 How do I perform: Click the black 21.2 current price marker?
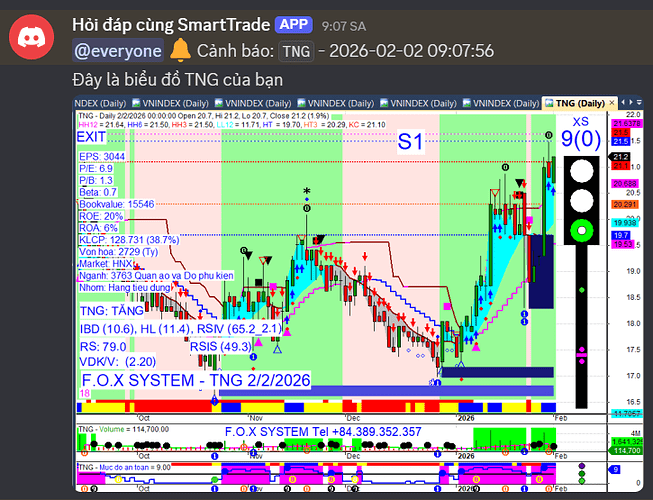pyautogui.click(x=620, y=157)
